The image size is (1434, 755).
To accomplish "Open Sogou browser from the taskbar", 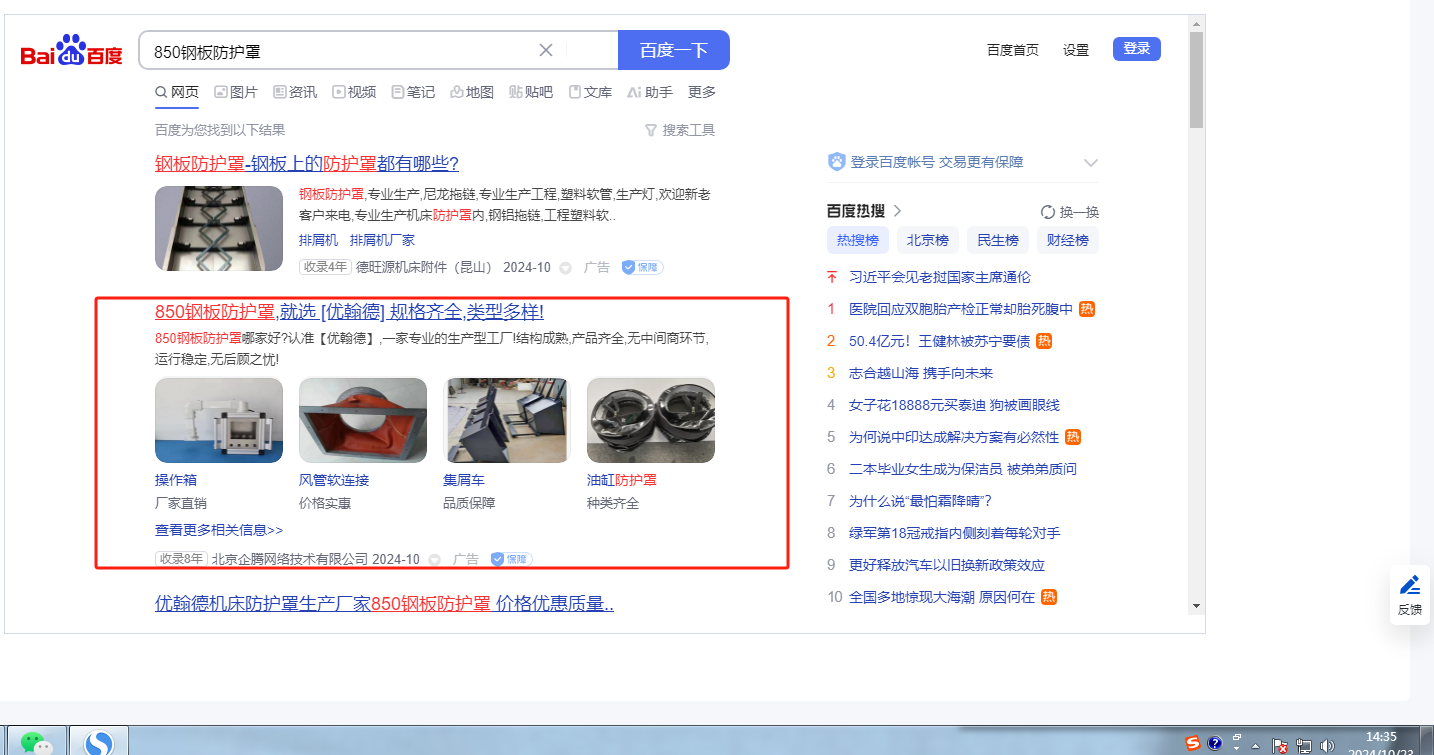I will [98, 742].
